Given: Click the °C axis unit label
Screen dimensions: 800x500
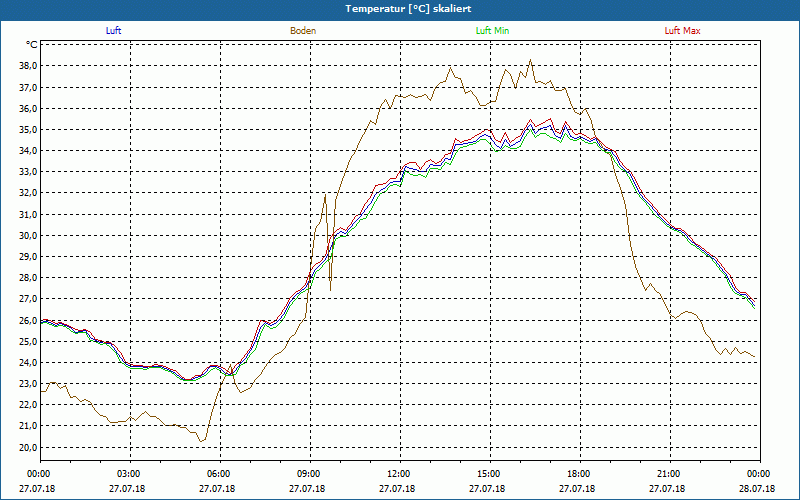Looking at the screenshot, I should pos(32,45).
